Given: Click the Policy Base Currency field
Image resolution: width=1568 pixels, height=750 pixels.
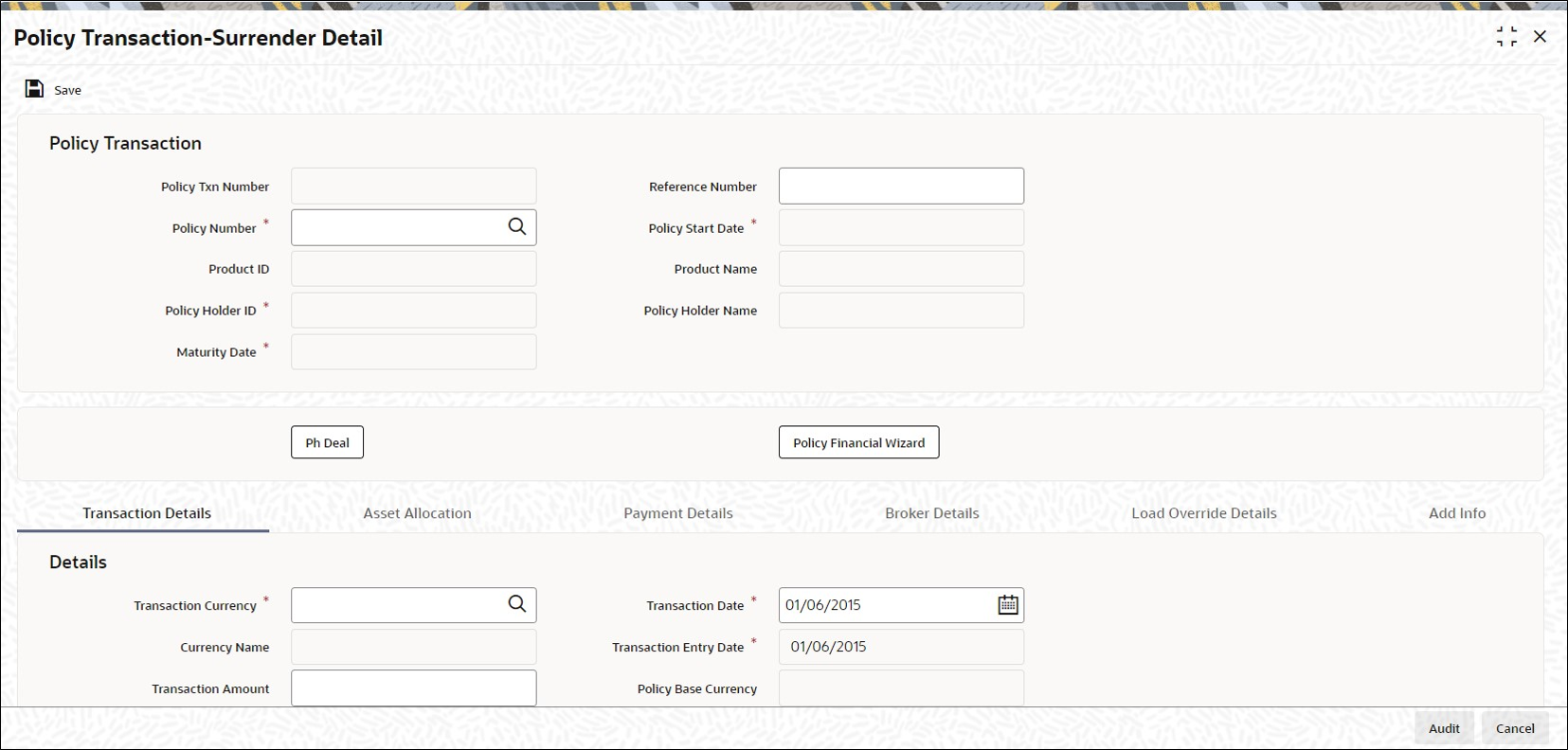Looking at the screenshot, I should tap(901, 688).
